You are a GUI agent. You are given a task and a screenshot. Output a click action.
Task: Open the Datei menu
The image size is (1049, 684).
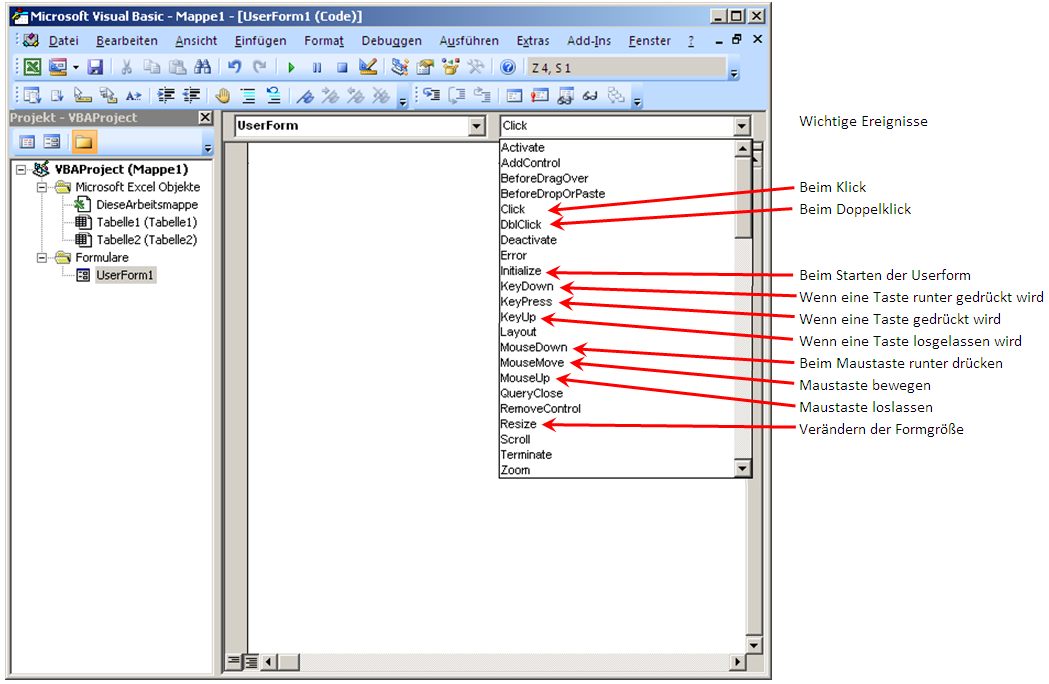coord(64,41)
